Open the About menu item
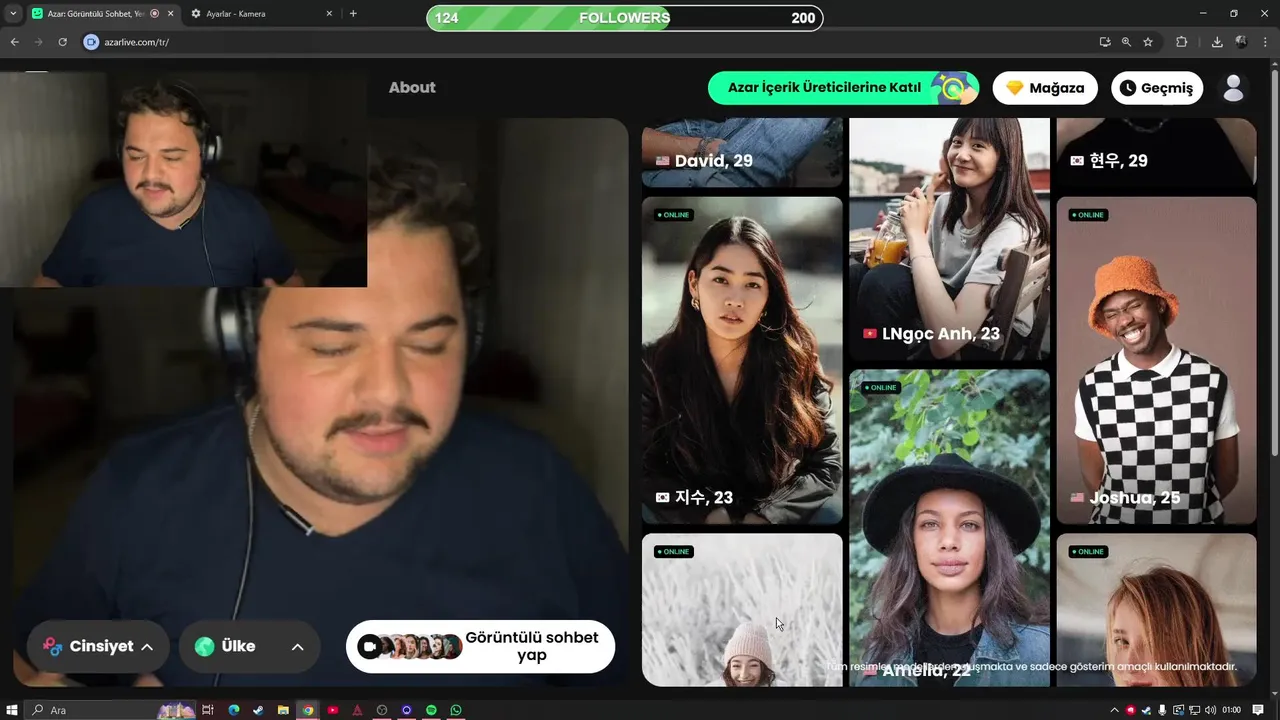The height and width of the screenshot is (720, 1280). (412, 88)
